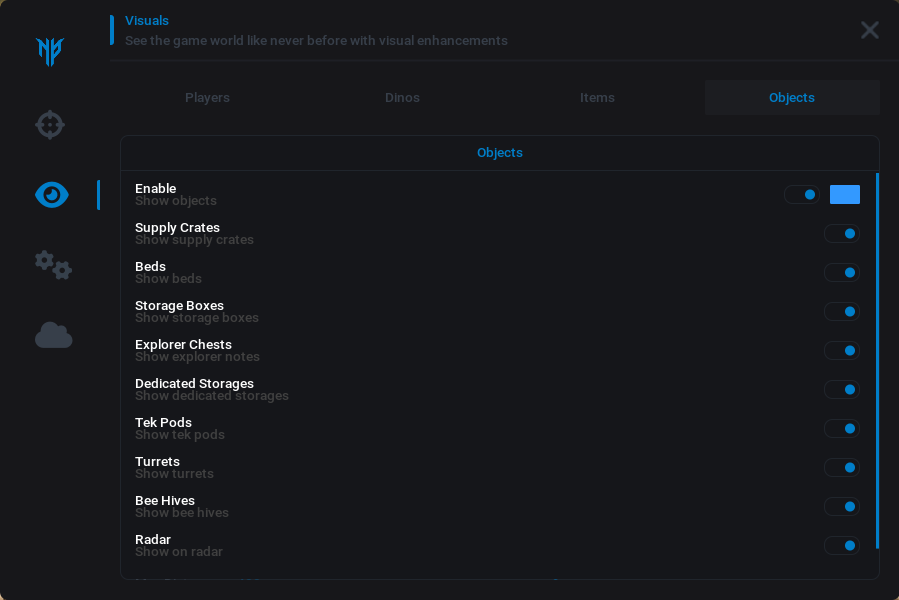
Task: Click the objects list vertical scrollbar
Action: (x=877, y=360)
